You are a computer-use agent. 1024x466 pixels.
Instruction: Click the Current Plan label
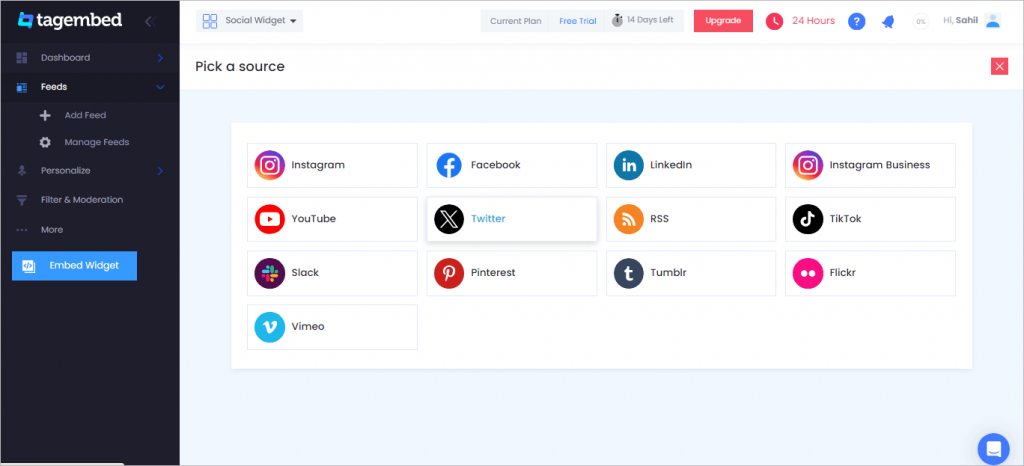pos(516,21)
